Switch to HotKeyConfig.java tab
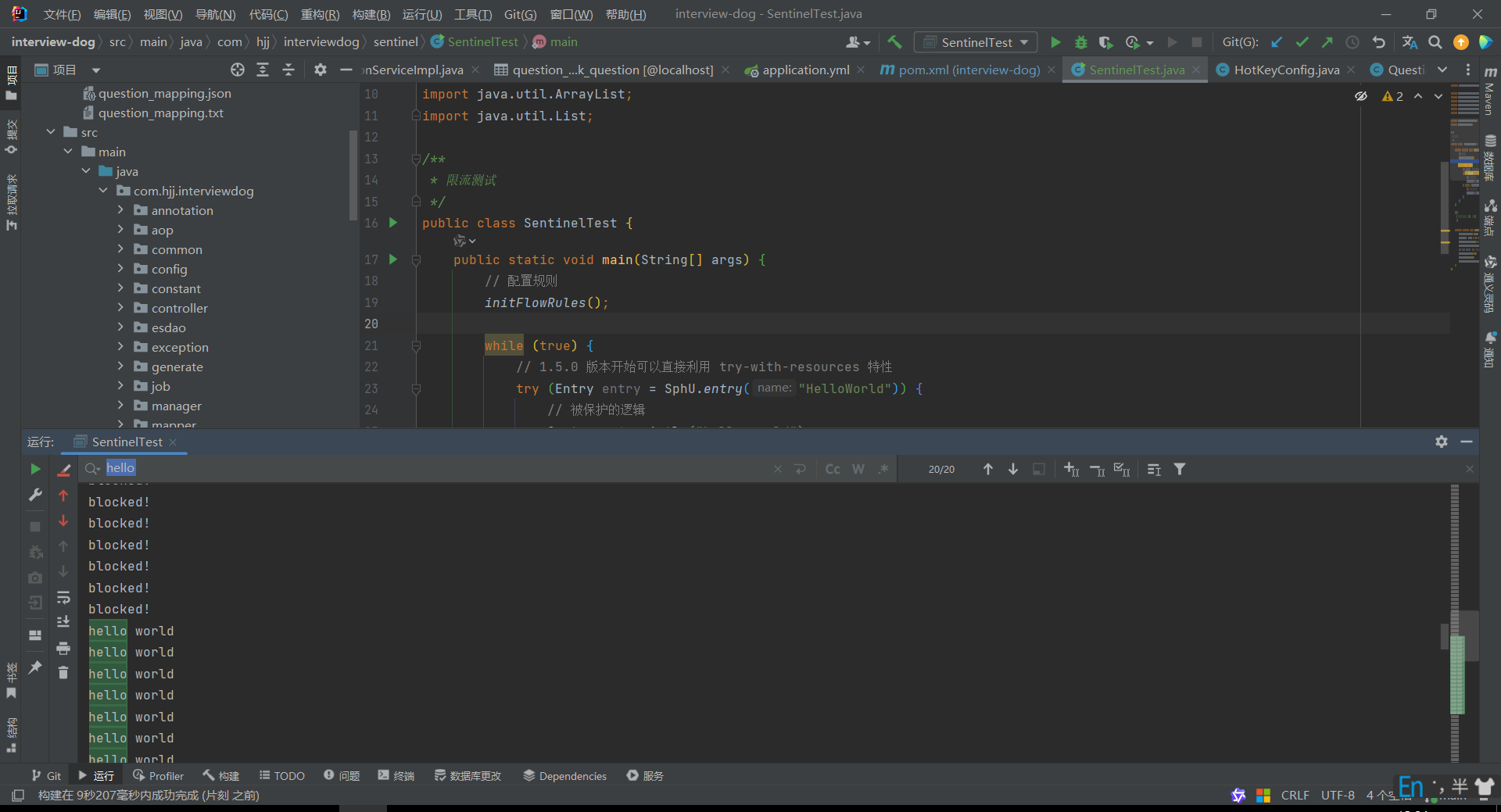The image size is (1501, 812). [1286, 70]
